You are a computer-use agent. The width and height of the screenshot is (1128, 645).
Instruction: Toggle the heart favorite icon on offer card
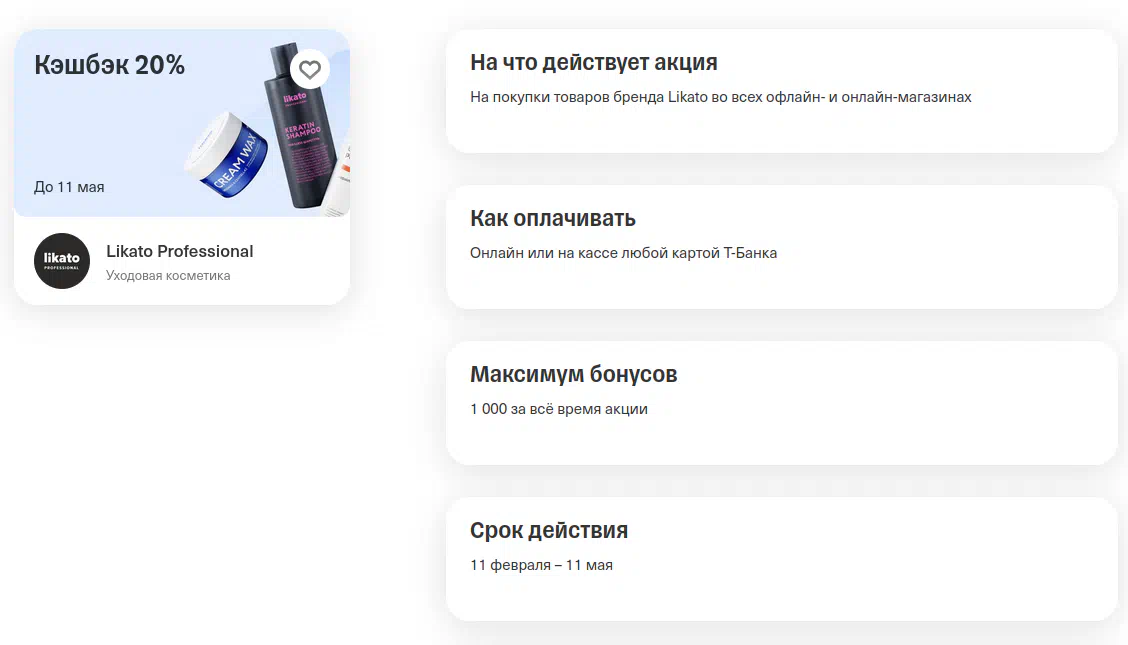(x=310, y=69)
